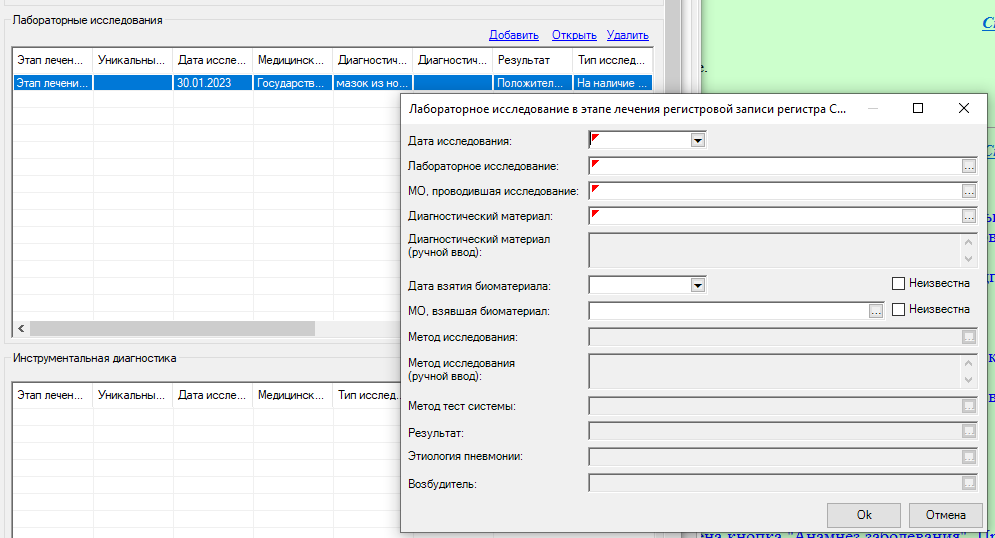
Task: Select the Положител... result cell
Action: click(x=532, y=82)
